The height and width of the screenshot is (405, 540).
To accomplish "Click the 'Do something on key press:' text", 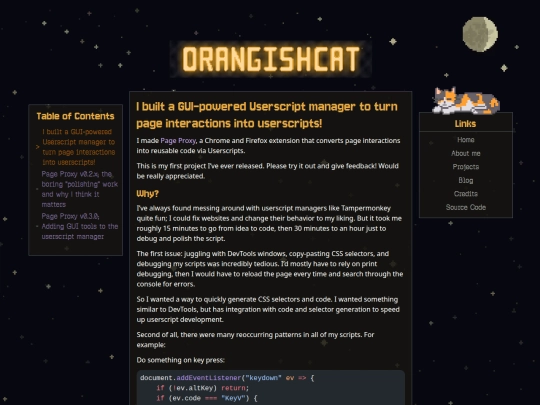I will [x=180, y=360].
